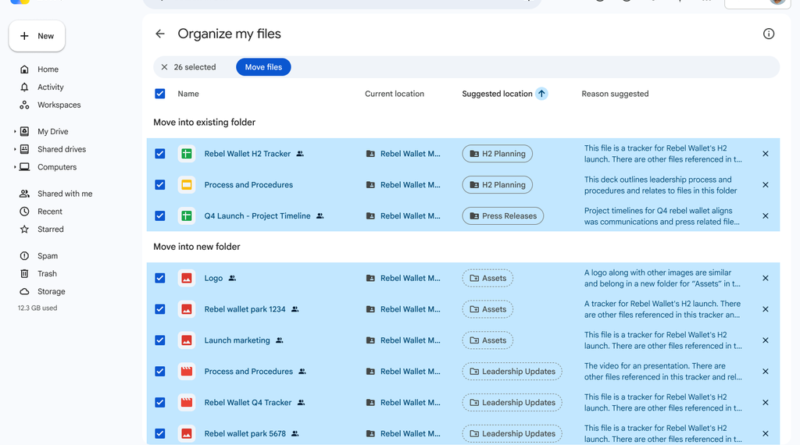
Task: Dismiss suggestion for Process and Procedures video
Action: coord(765,372)
